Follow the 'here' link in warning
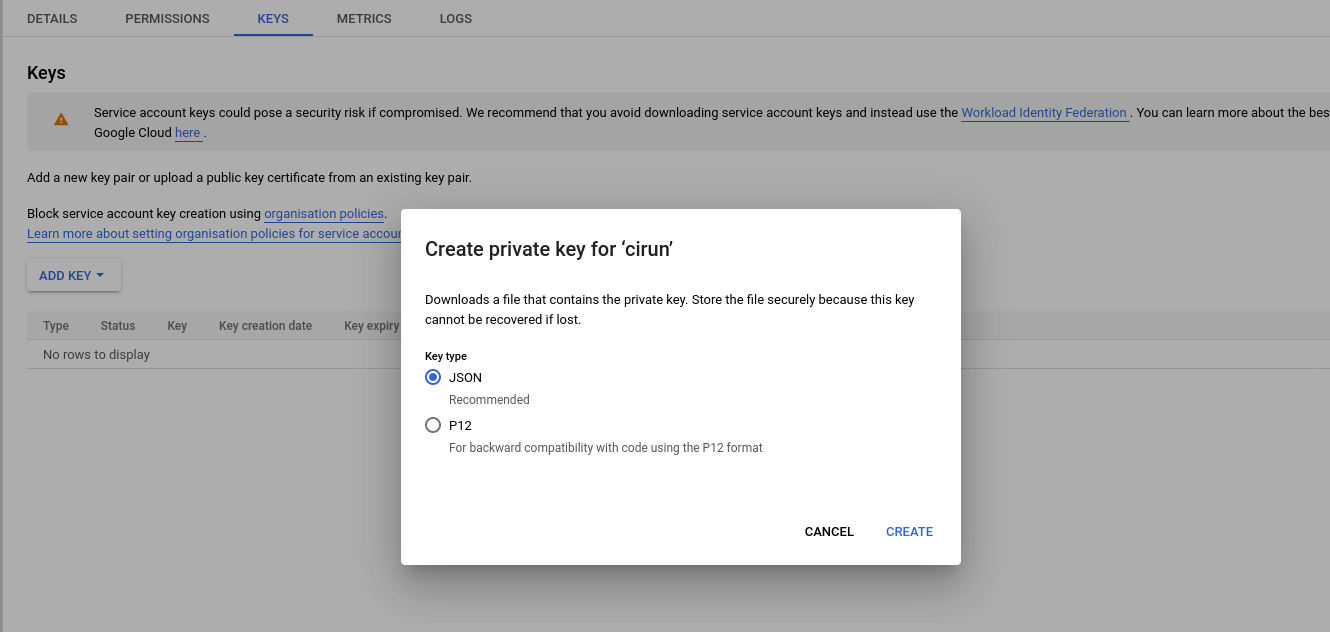The width and height of the screenshot is (1330, 632). click(x=188, y=133)
